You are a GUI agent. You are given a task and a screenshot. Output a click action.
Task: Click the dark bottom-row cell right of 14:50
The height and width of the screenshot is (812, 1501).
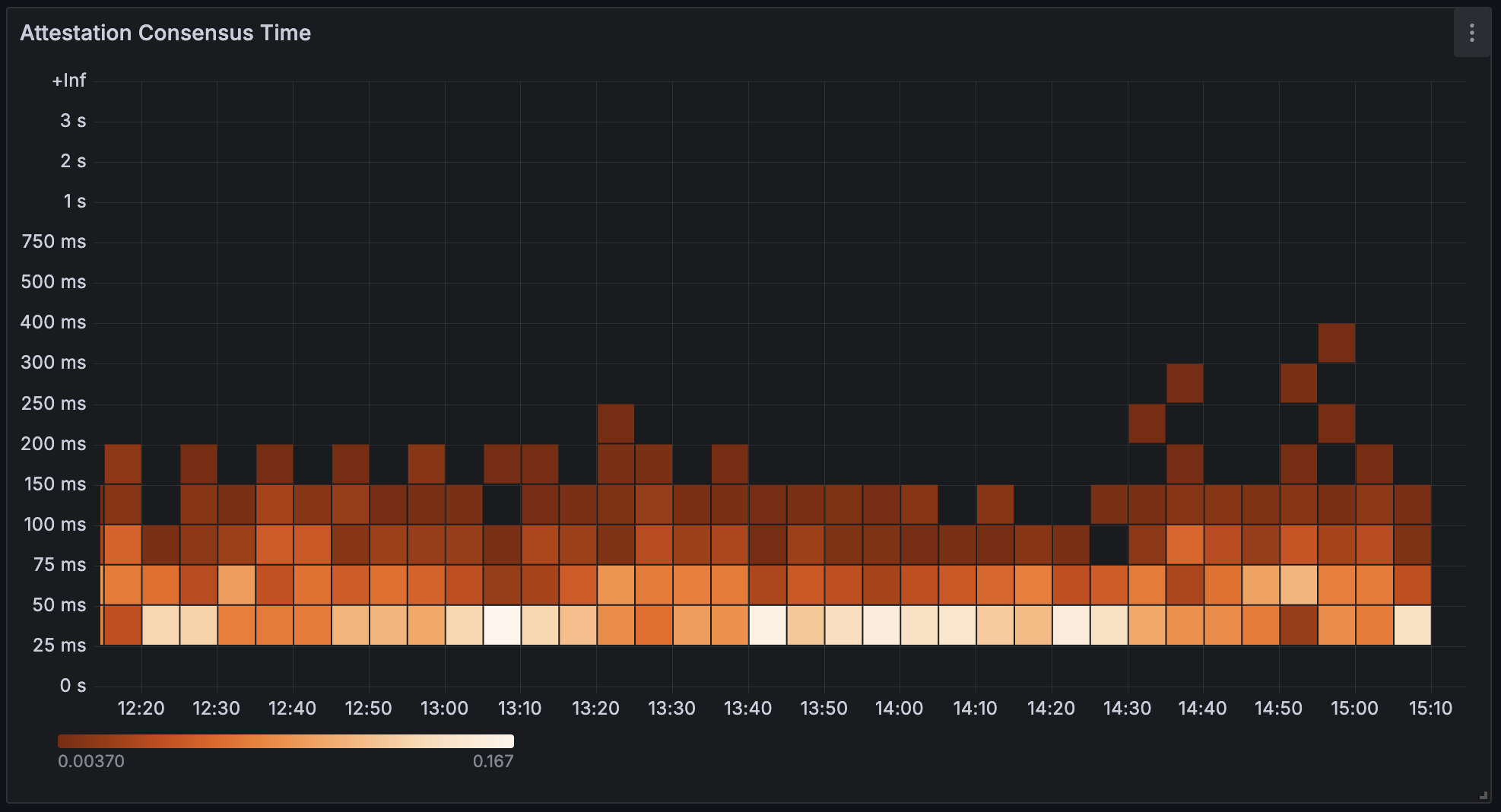(1298, 625)
